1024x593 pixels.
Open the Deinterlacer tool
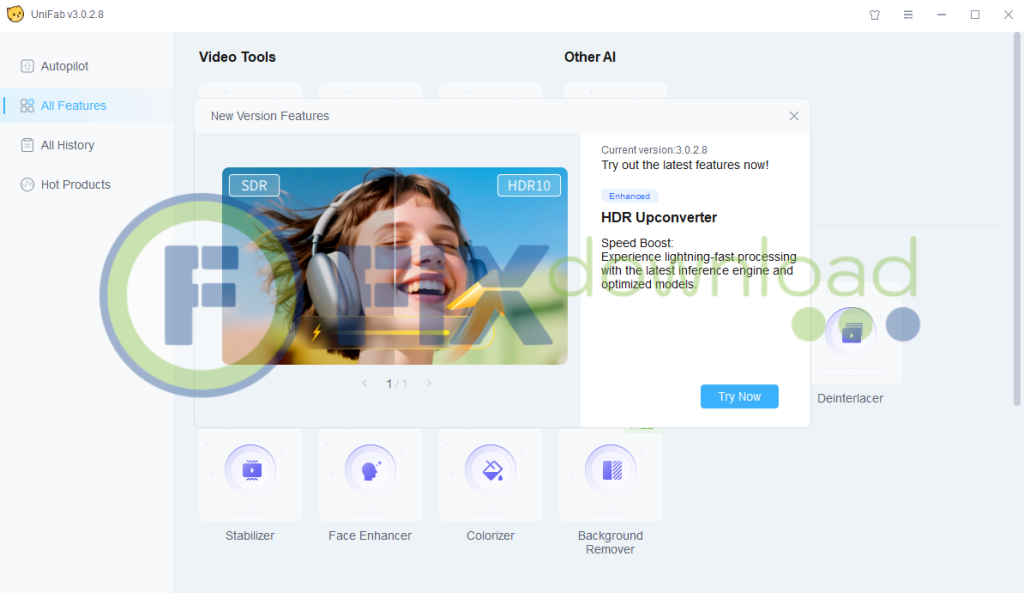pyautogui.click(x=850, y=334)
